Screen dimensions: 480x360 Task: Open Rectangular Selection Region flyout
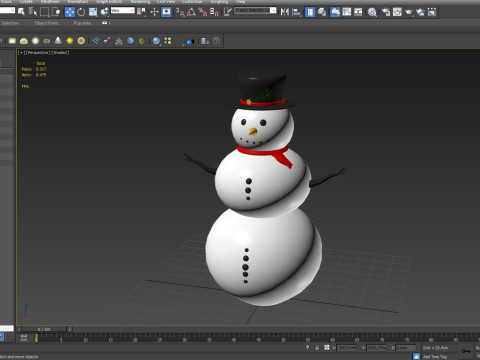[x=44, y=12]
